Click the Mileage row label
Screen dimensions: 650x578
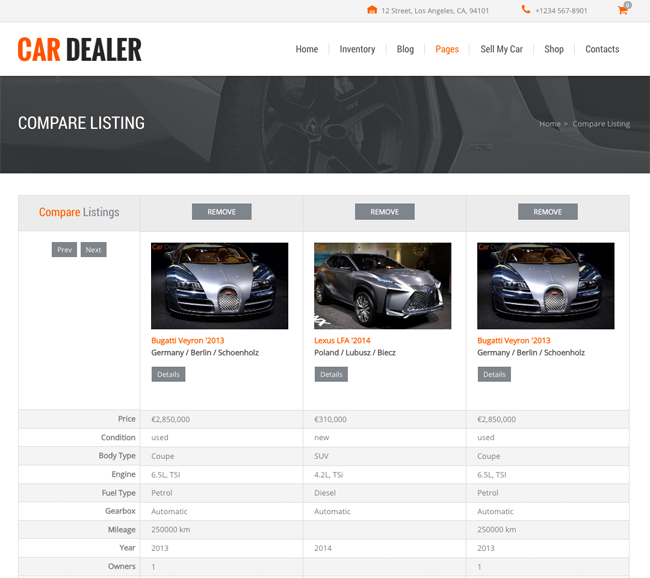click(x=121, y=529)
